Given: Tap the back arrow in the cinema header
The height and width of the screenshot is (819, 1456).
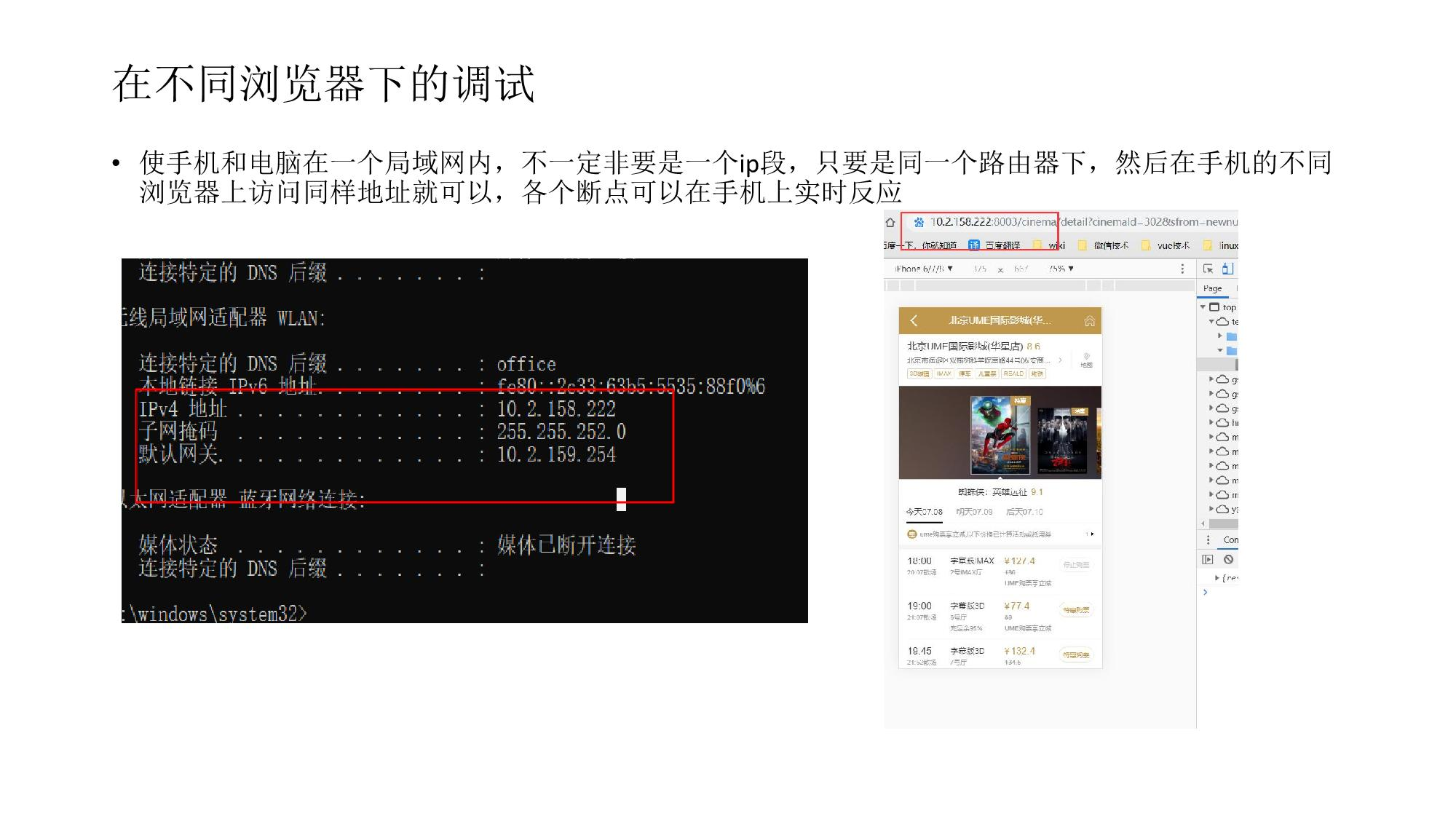Looking at the screenshot, I should coord(914,320).
